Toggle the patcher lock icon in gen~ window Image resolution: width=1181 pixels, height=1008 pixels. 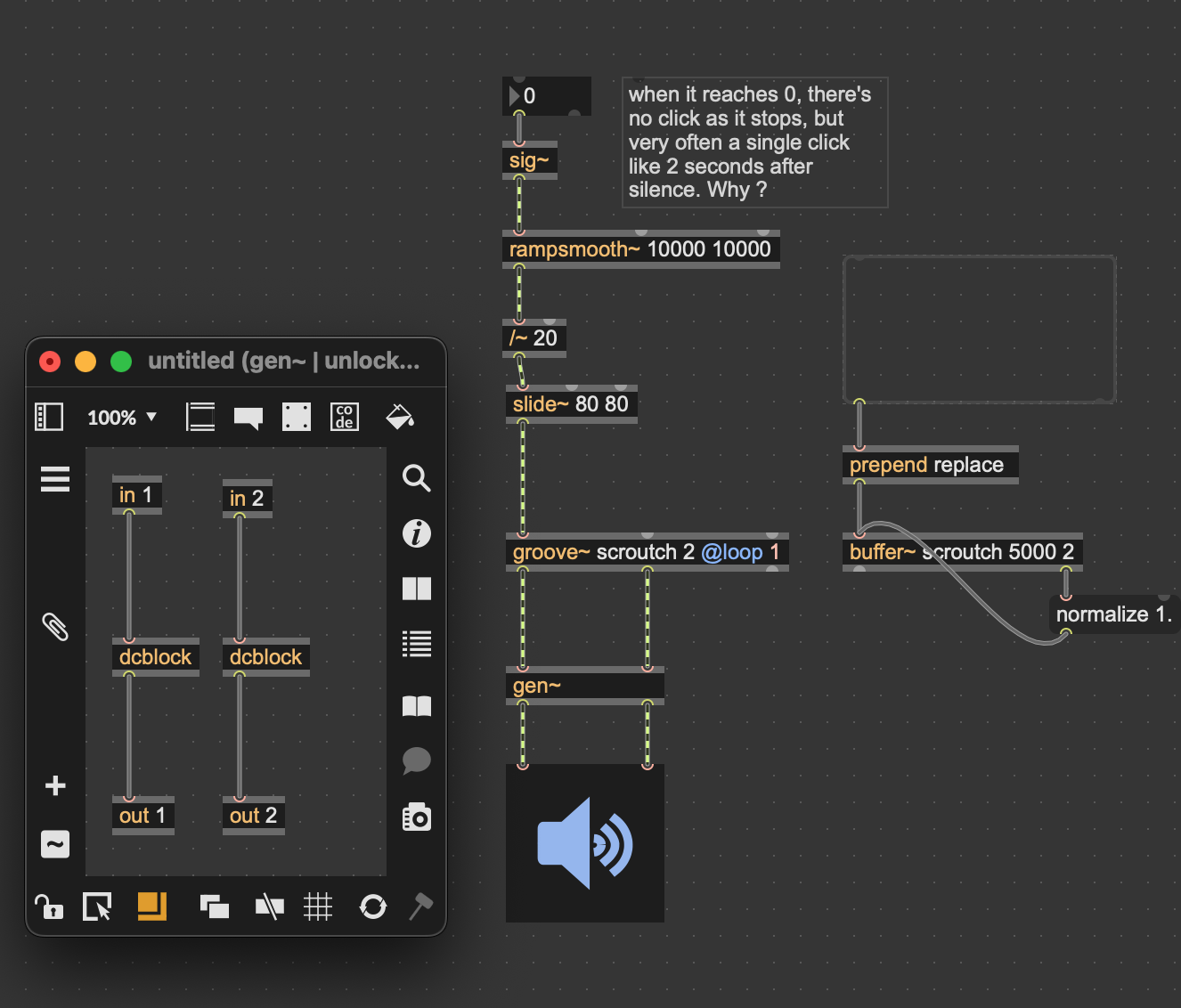(48, 906)
